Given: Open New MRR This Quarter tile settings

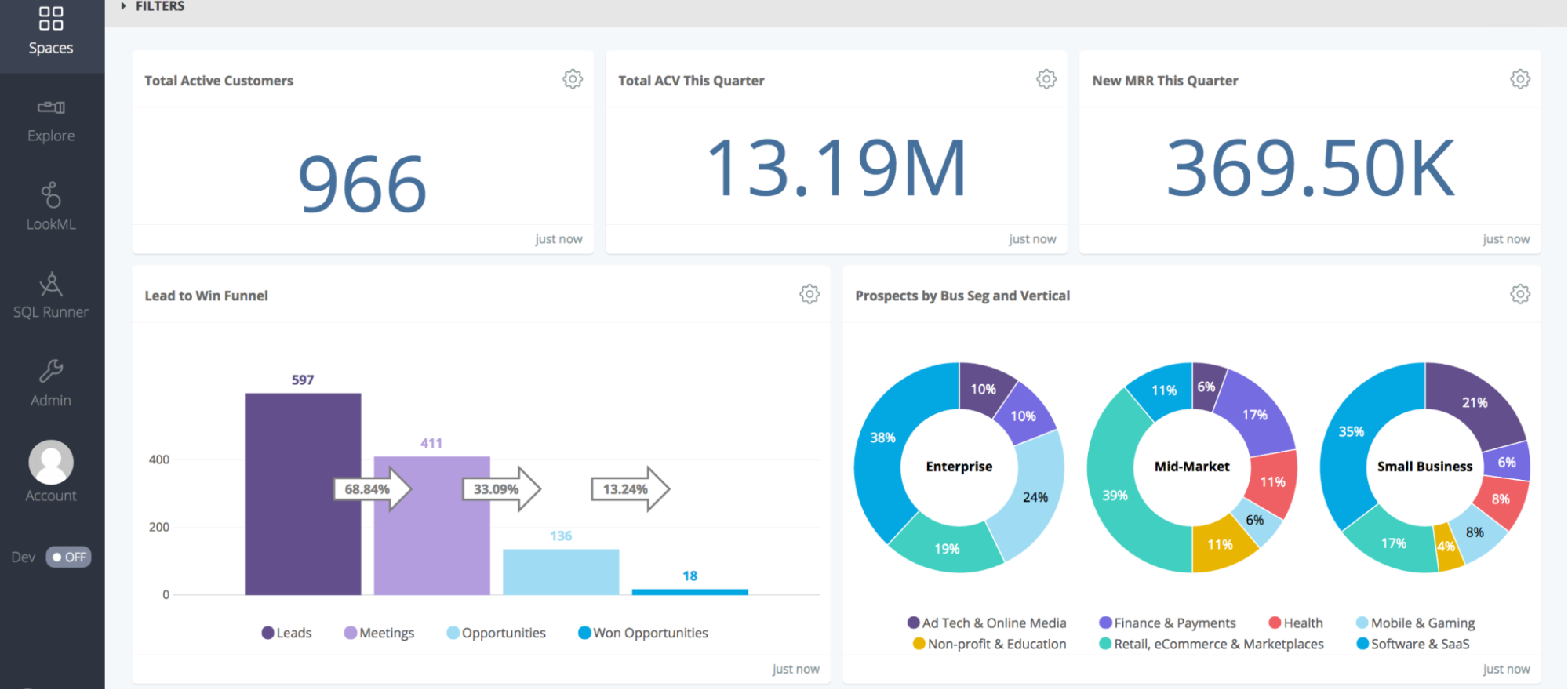Looking at the screenshot, I should 1520,79.
